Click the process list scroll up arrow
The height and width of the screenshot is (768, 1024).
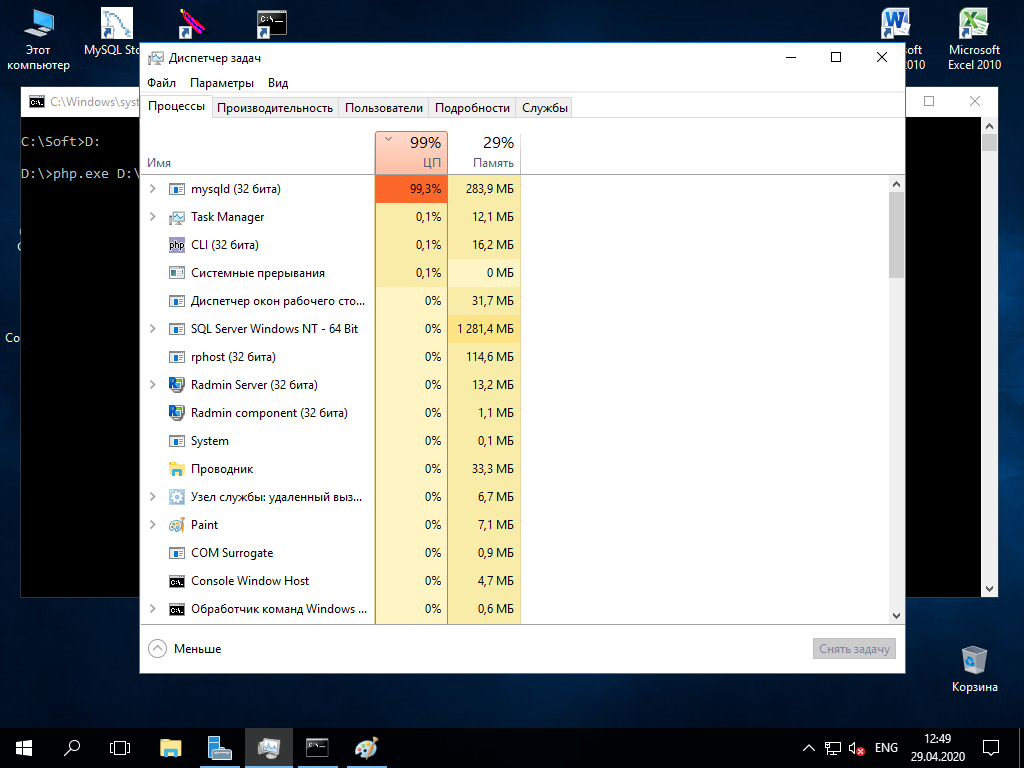click(896, 184)
